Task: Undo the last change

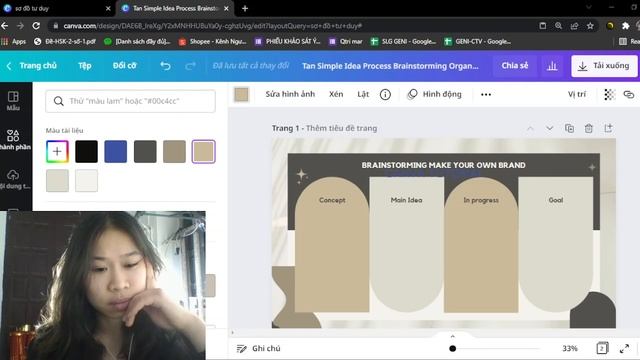Action: 165,66
